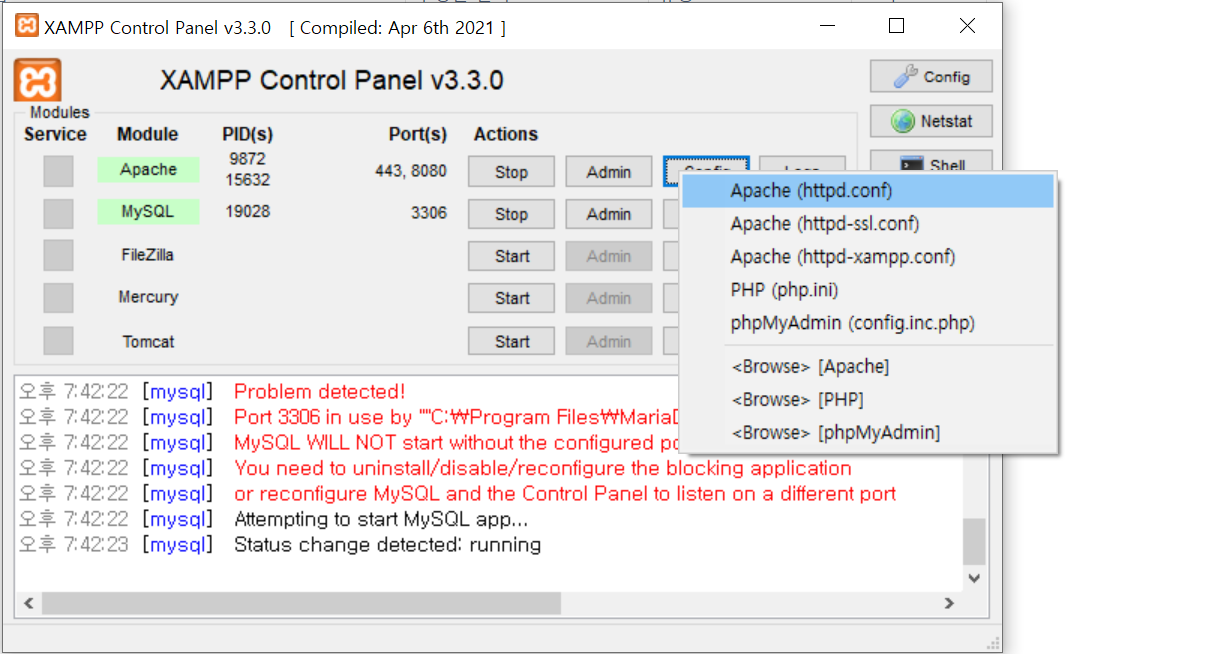Click the log's horizontal scrollbar thumb
The height and width of the screenshot is (654, 1215).
[x=301, y=603]
